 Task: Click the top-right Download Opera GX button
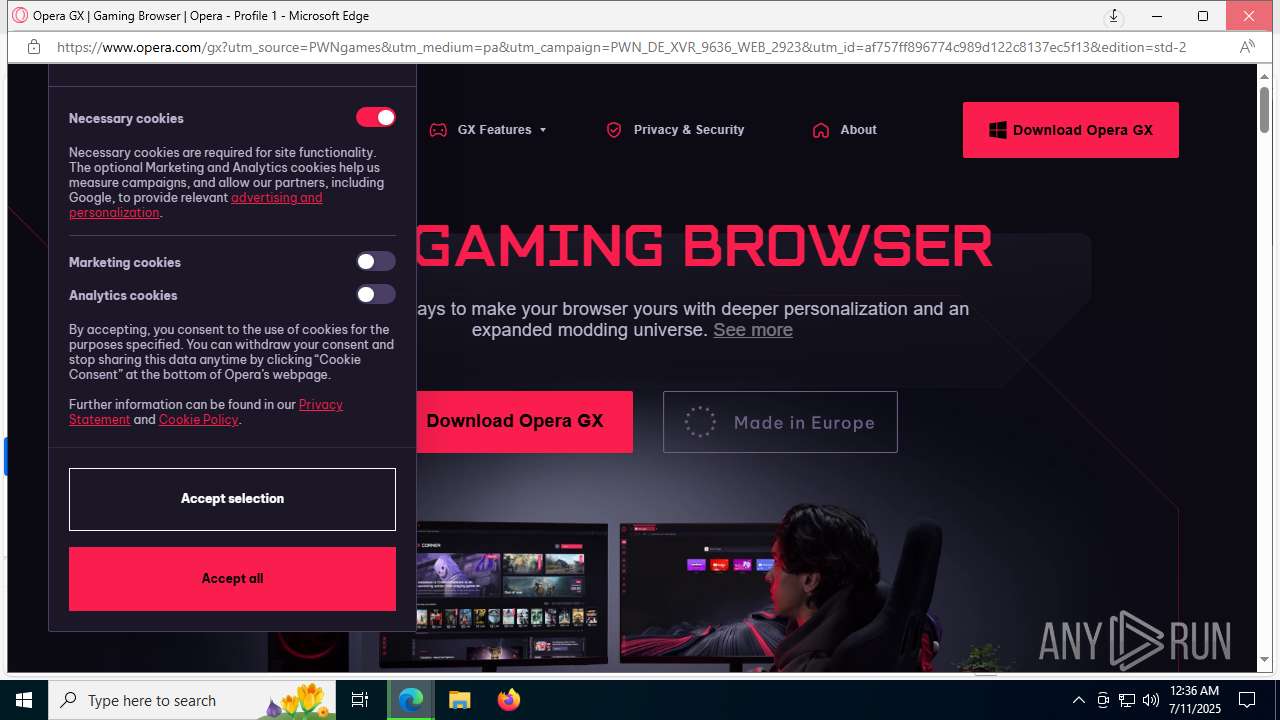click(1071, 130)
